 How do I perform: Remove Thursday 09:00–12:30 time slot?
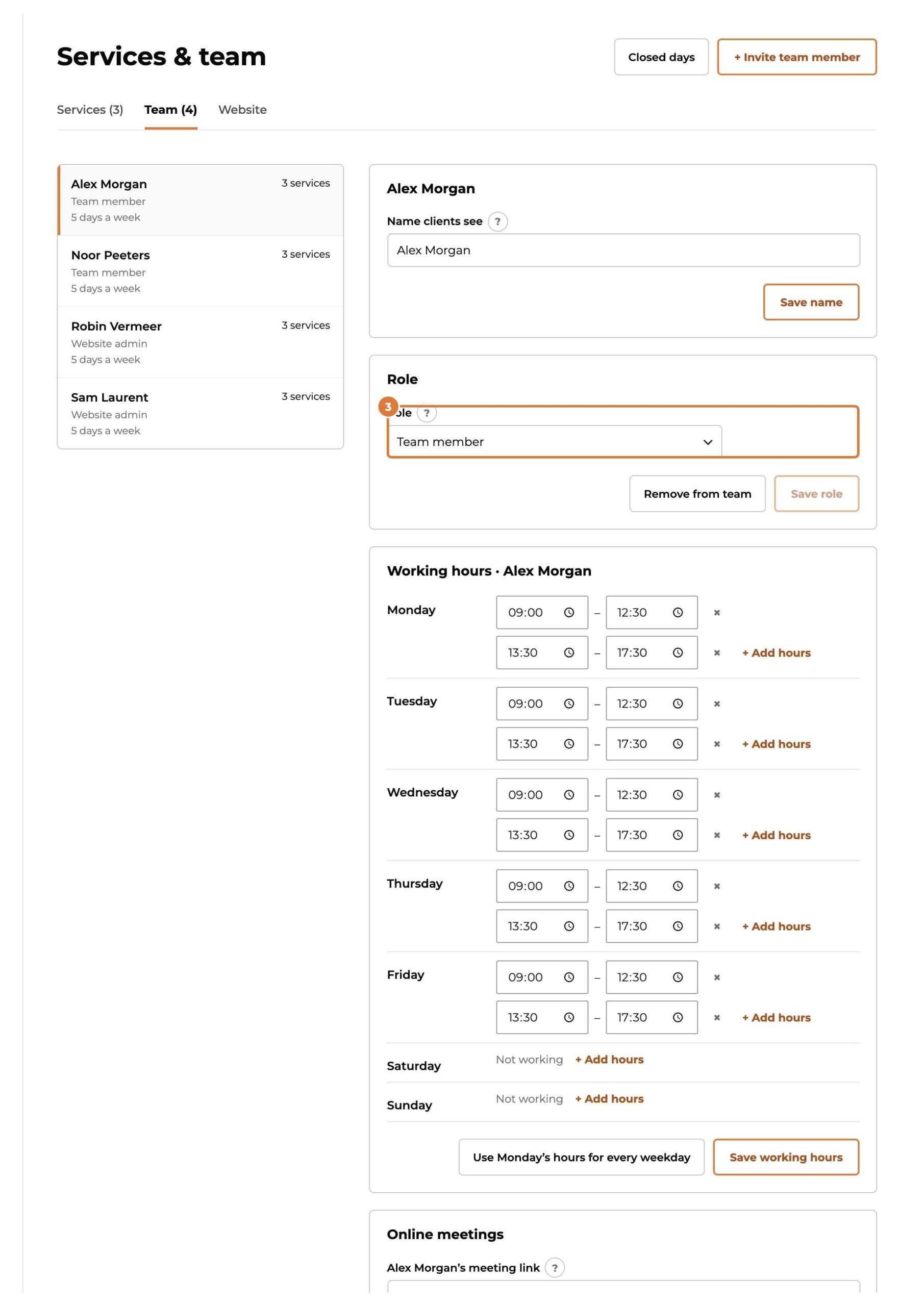click(x=717, y=886)
